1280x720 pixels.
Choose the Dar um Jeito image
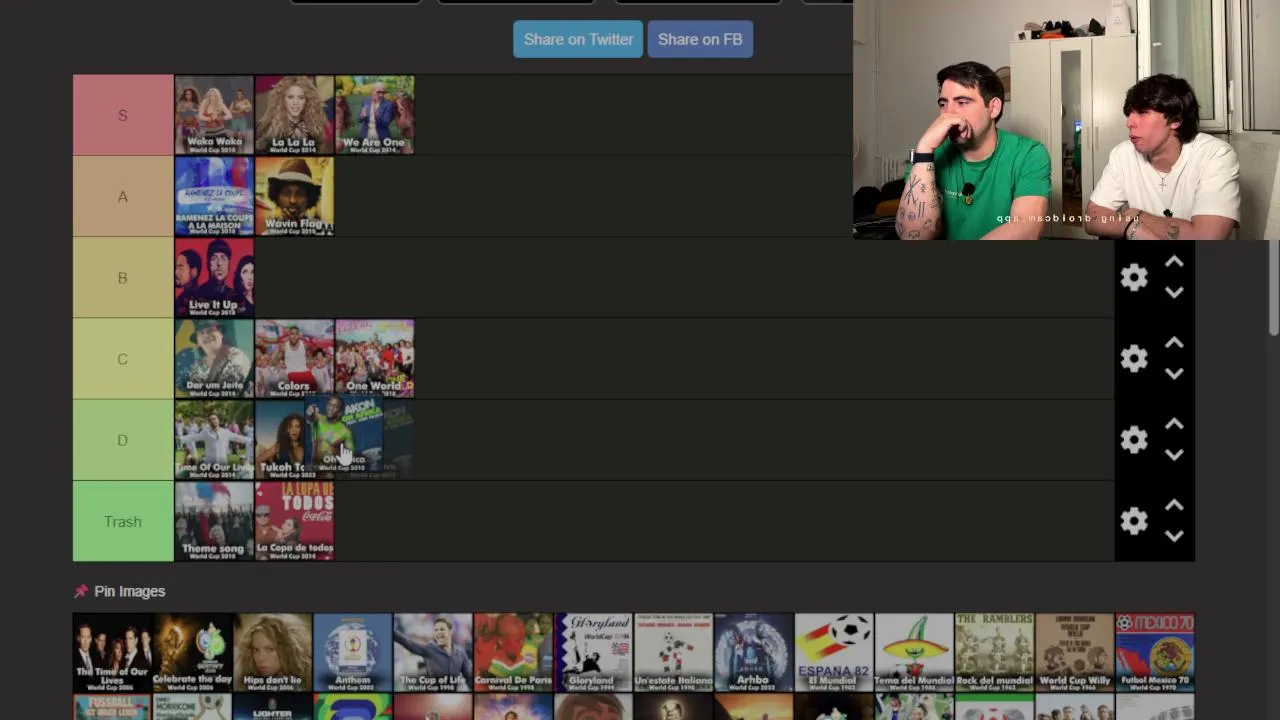click(214, 359)
